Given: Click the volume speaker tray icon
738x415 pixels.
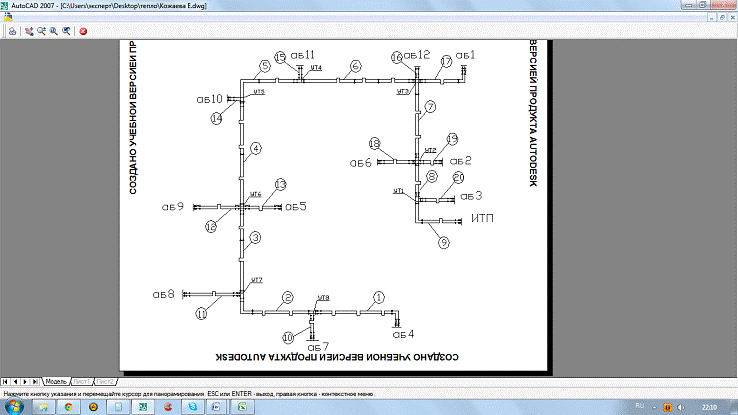Looking at the screenshot, I should point(681,407).
